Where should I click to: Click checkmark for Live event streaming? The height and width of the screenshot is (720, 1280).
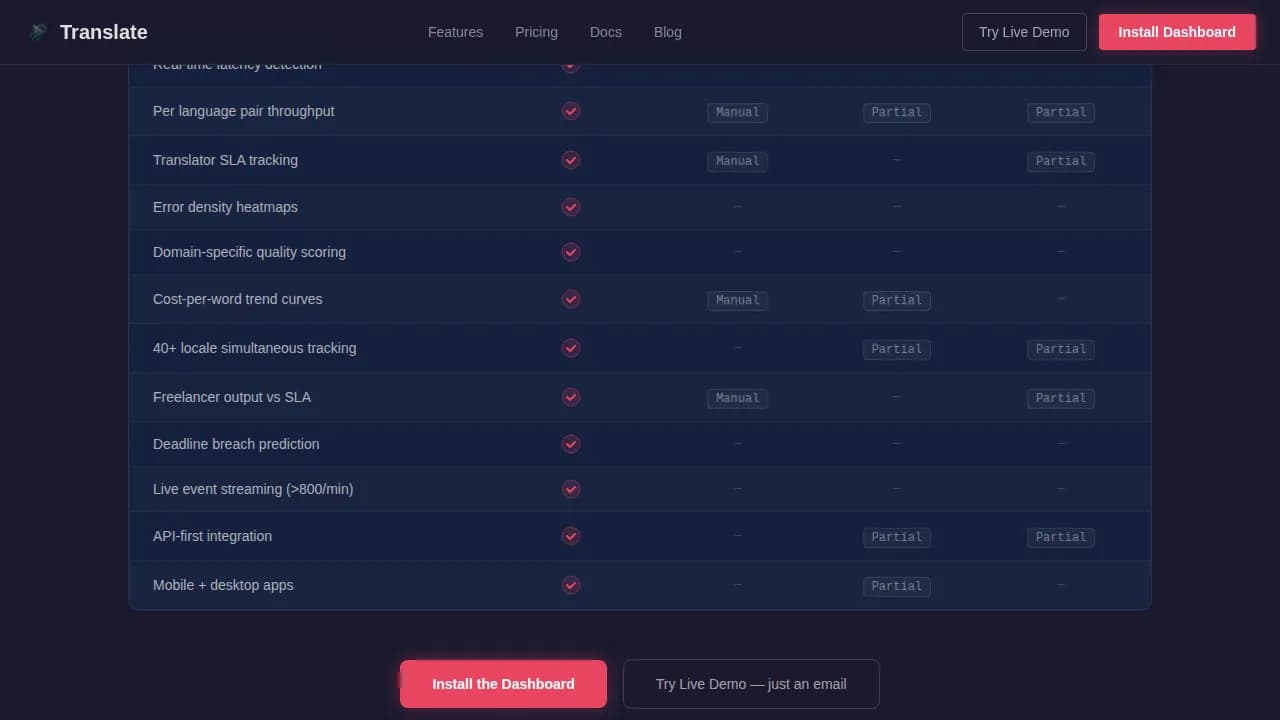click(571, 489)
